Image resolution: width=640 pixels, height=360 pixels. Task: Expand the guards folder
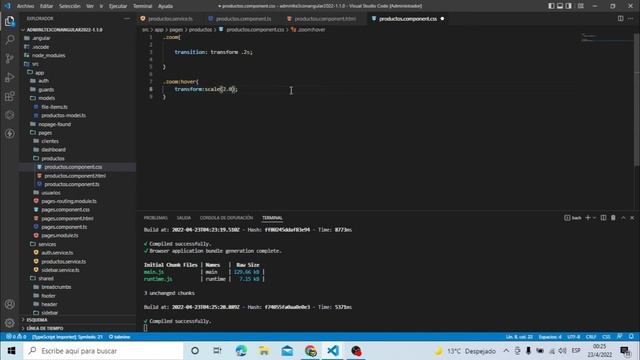[46, 90]
